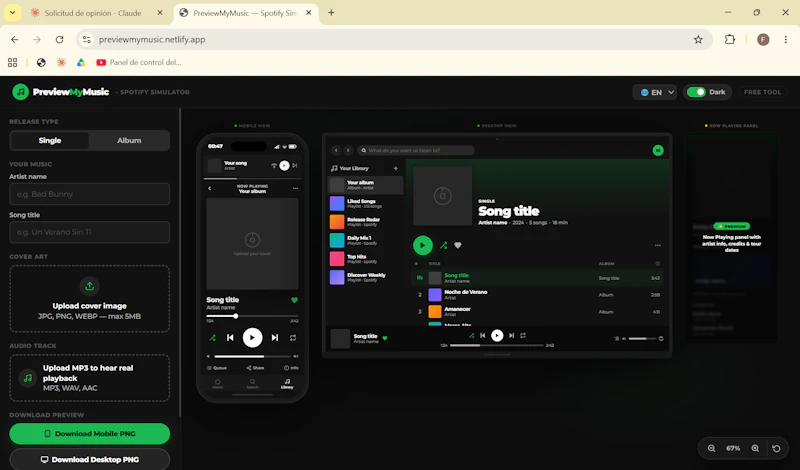Click the PreviewMyMusic logo icon
Screen dimensions: 800x470
pyautogui.click(x=20, y=92)
